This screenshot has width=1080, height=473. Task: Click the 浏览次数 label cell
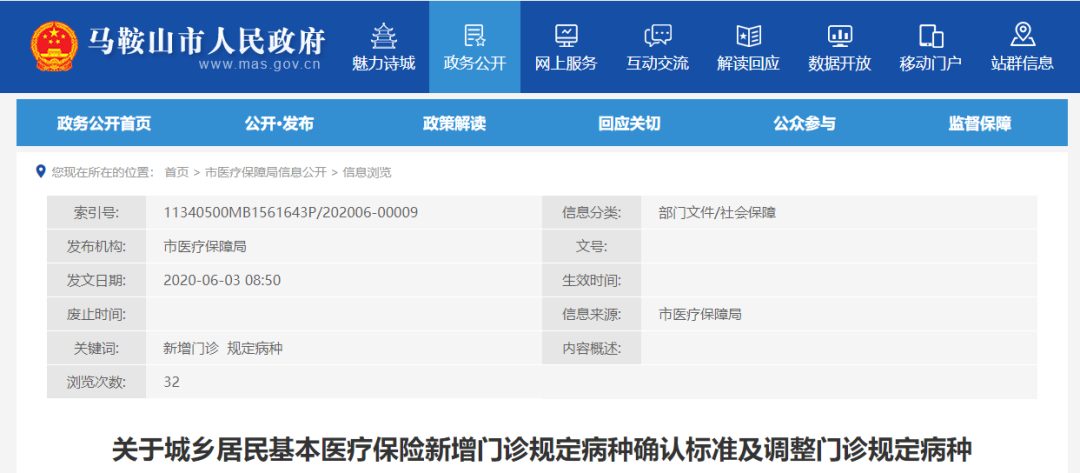96,382
